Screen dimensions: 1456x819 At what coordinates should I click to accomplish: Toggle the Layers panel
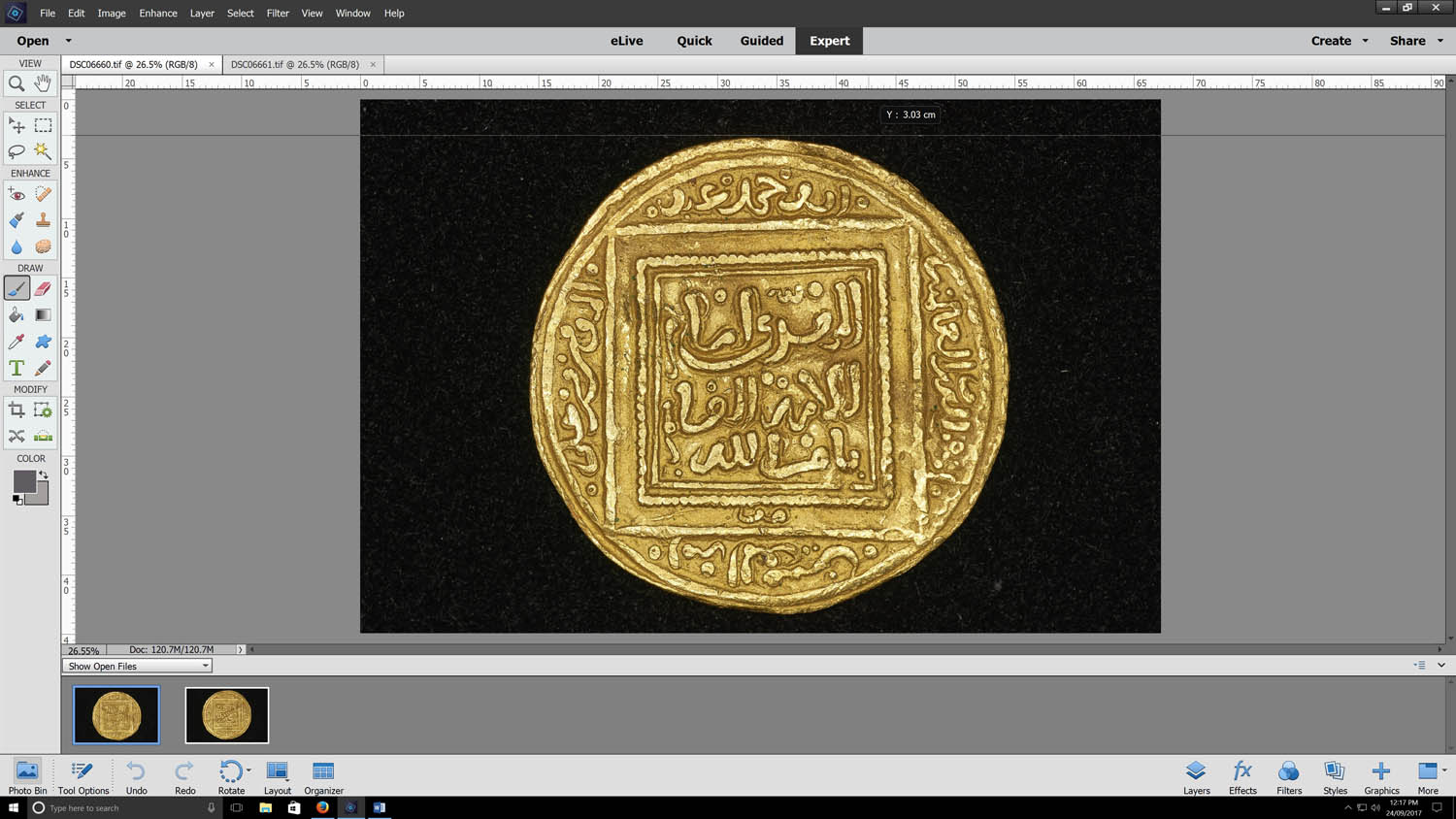(x=1196, y=777)
